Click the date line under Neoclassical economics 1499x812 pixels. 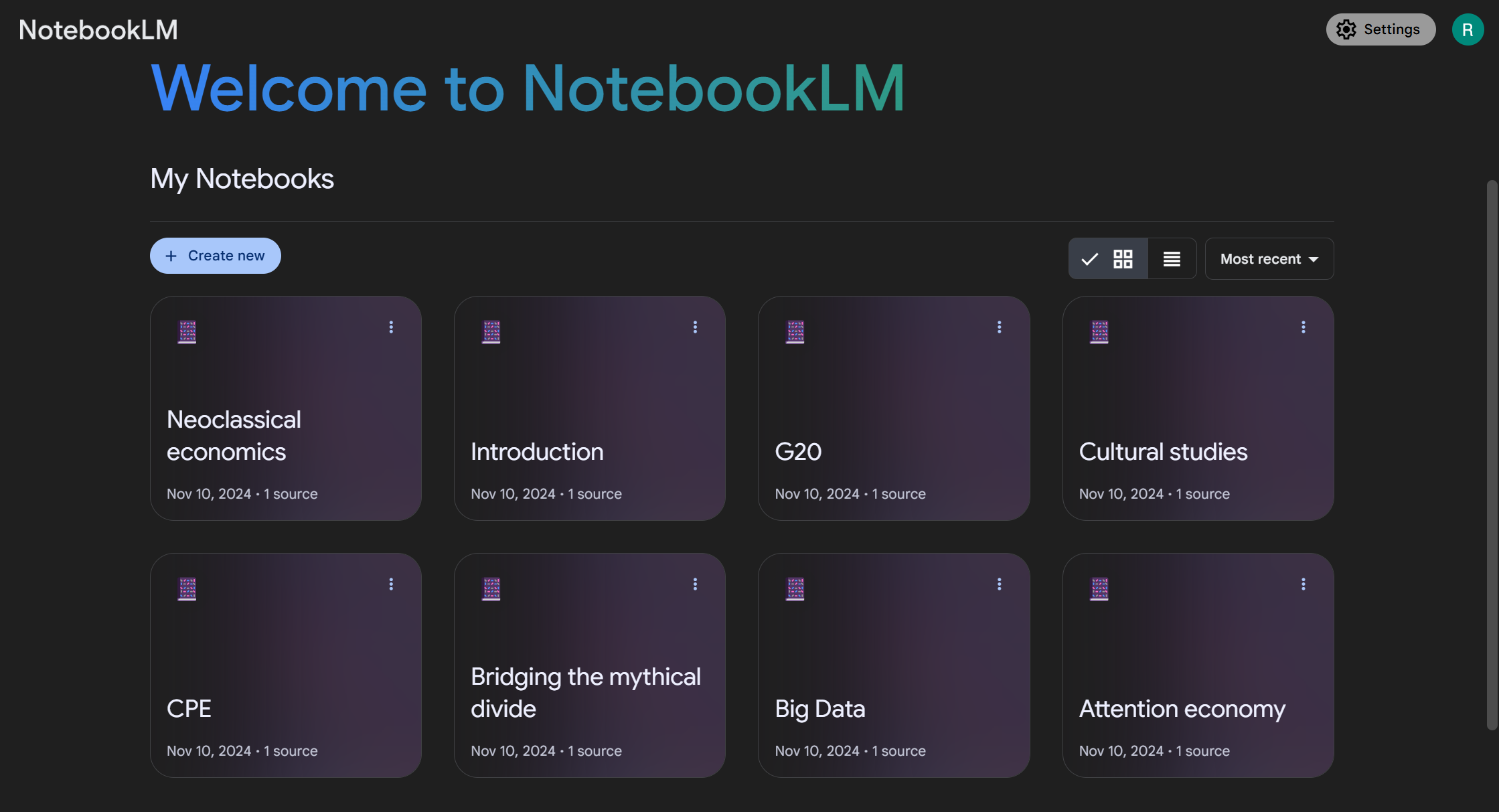point(242,494)
